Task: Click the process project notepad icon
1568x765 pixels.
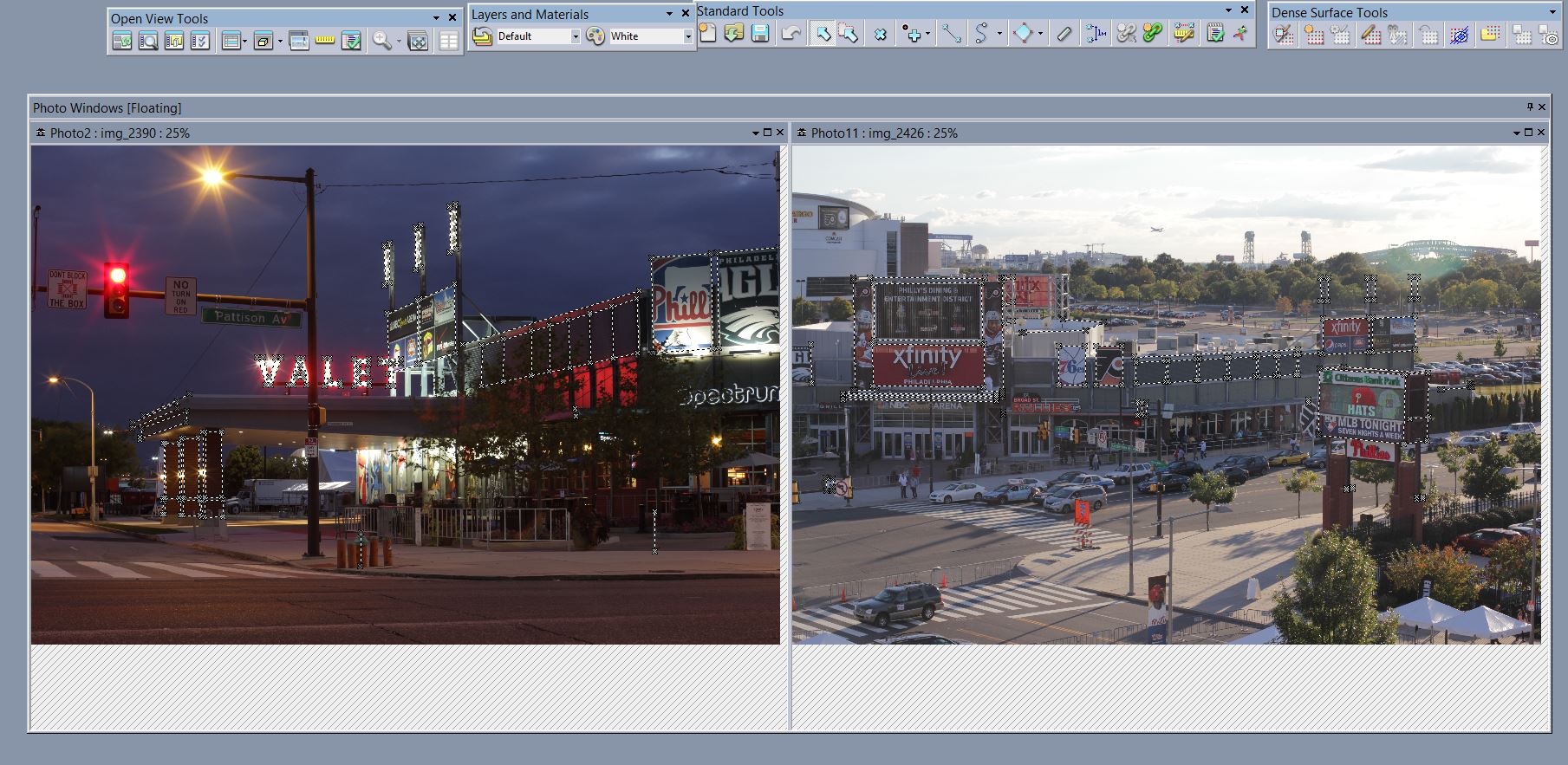Action: click(x=1215, y=34)
